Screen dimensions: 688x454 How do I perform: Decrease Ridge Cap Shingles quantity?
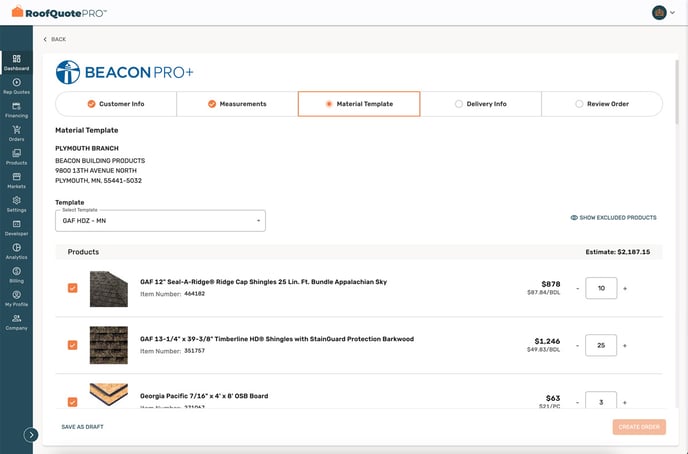click(x=577, y=288)
